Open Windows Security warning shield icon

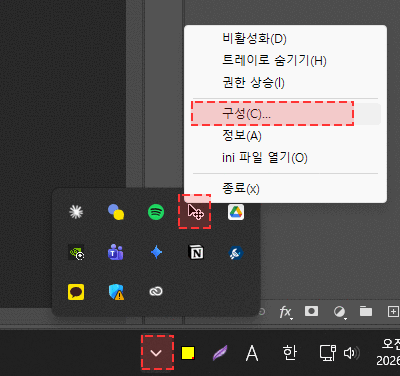click(116, 292)
